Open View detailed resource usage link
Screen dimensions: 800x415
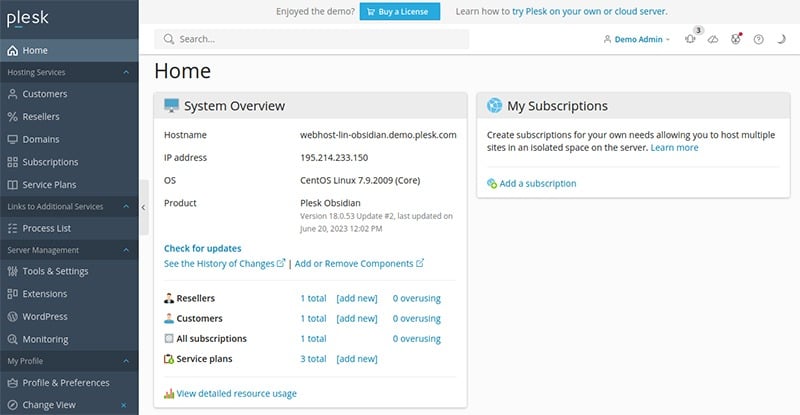(236, 394)
